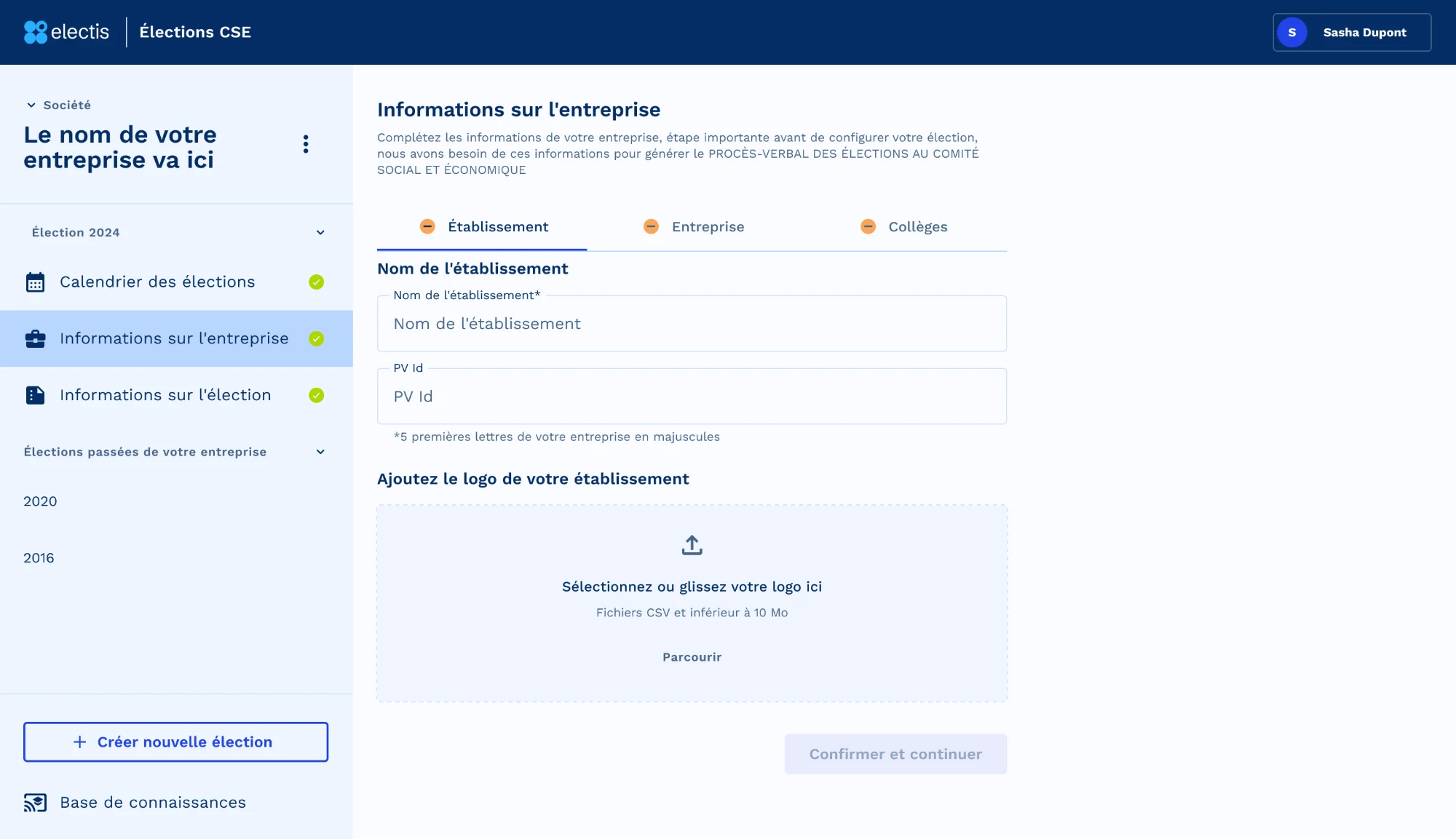Click the orange status icon on Collèges tab

[x=868, y=227]
